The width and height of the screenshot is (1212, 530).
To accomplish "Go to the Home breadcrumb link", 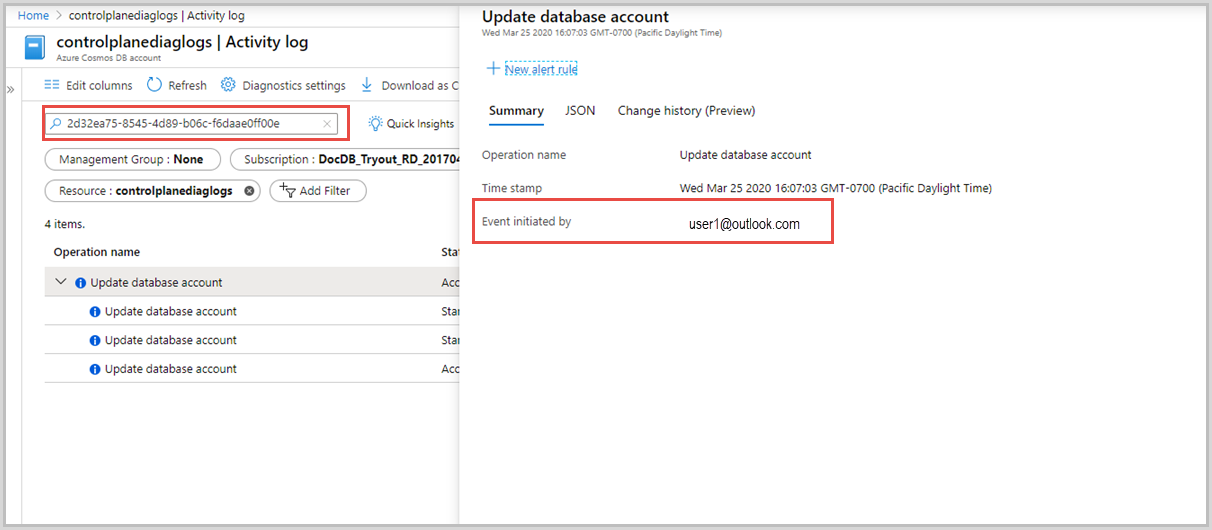I will pyautogui.click(x=33, y=16).
